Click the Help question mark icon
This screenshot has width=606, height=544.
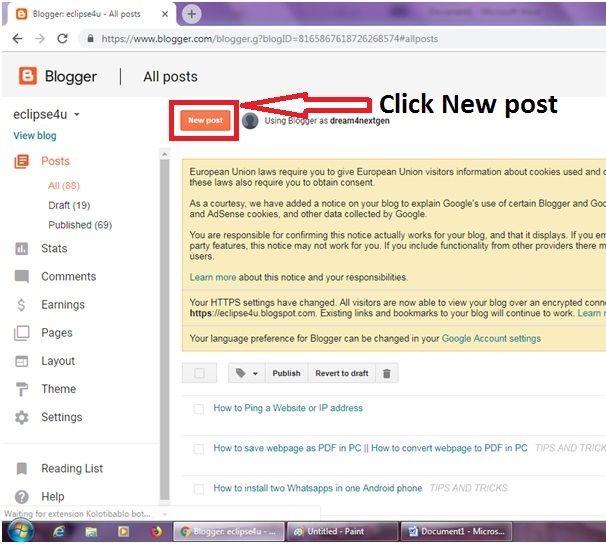22,496
